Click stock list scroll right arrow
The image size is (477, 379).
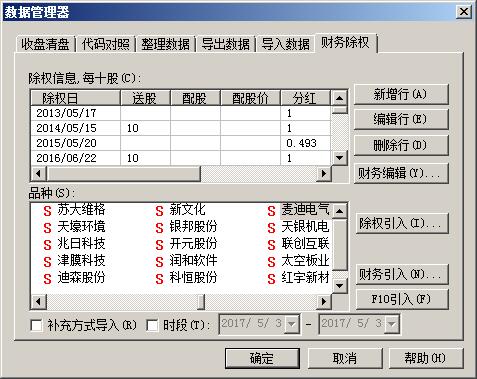pos(324,302)
